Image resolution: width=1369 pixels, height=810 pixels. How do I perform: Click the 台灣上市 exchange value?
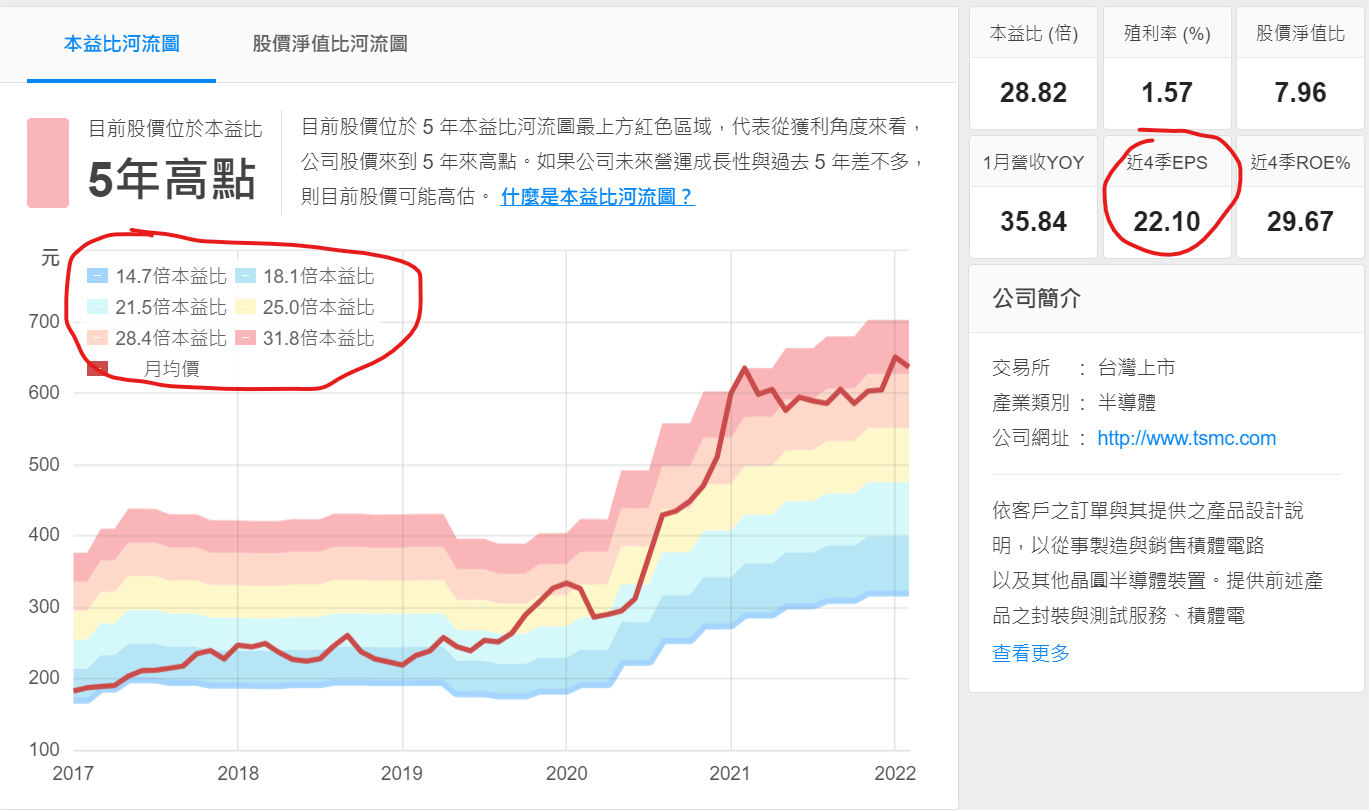tap(1136, 368)
